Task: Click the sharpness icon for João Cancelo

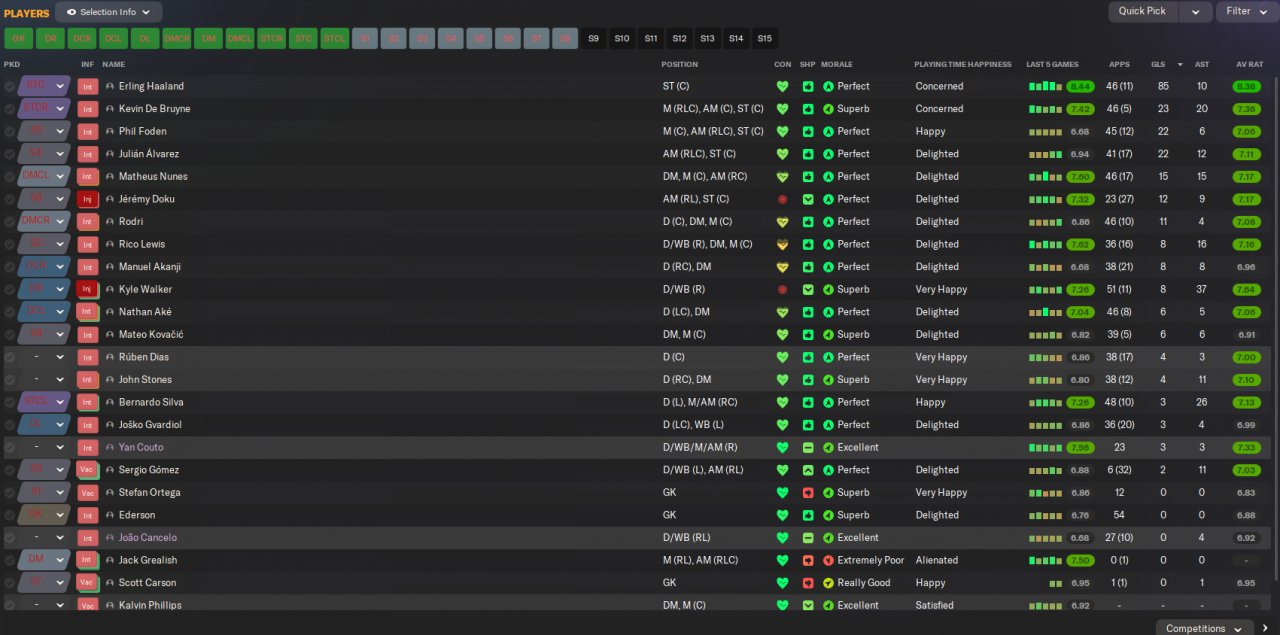Action: point(808,538)
